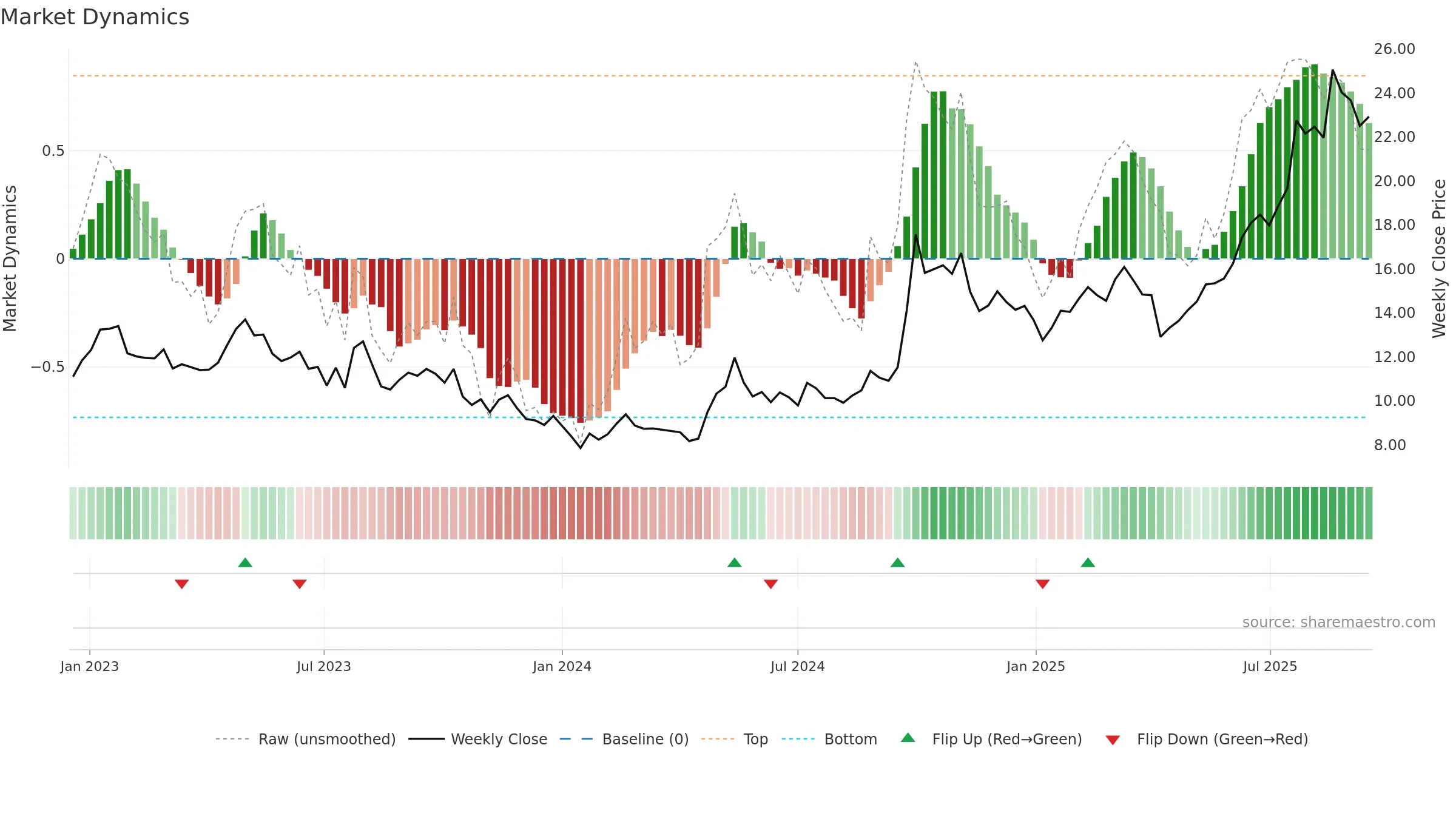Click the Weekly Close Price axis title
The width and height of the screenshot is (1456, 819).
click(x=1439, y=259)
